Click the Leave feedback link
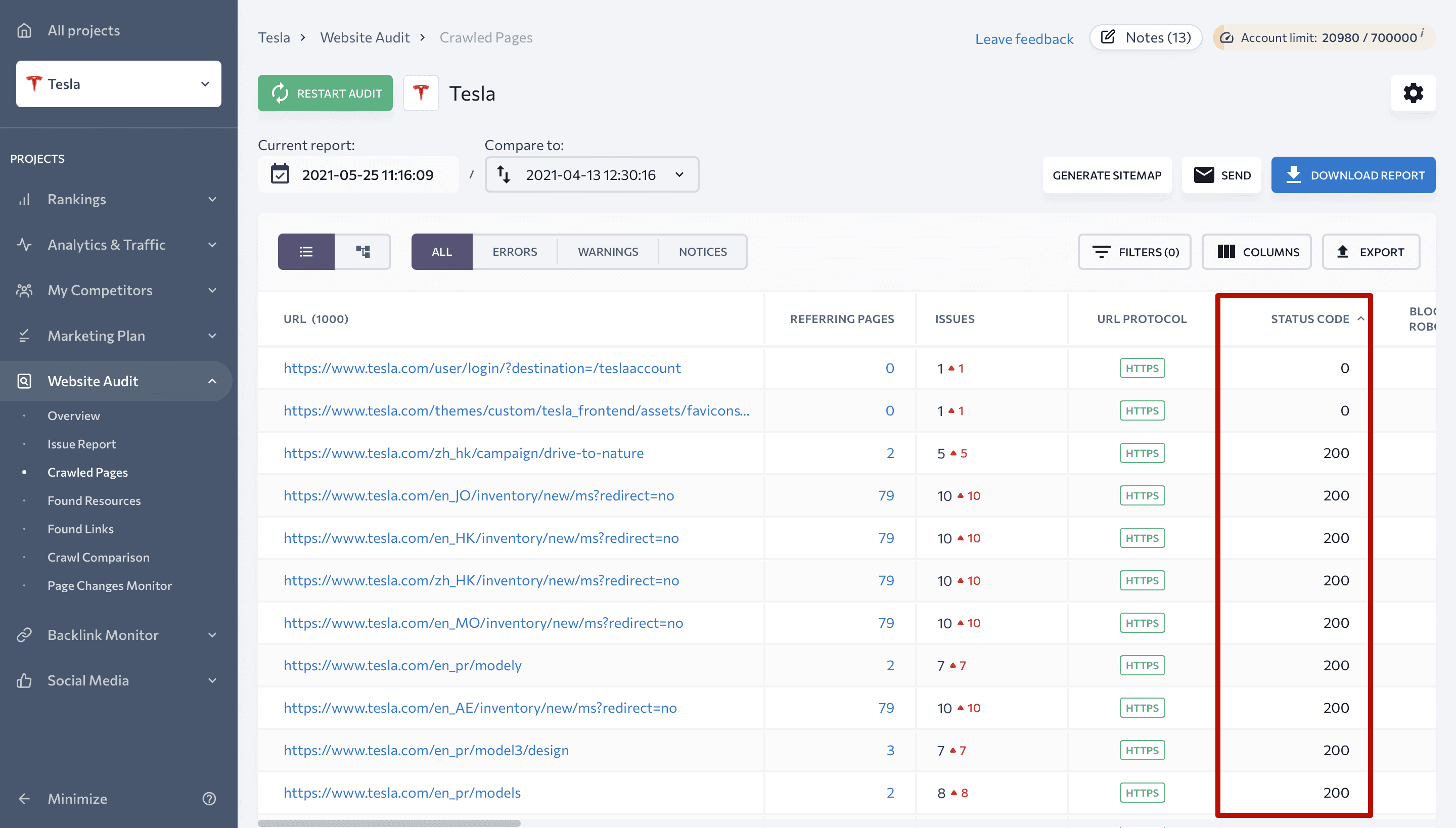1456x828 pixels. click(x=1024, y=38)
